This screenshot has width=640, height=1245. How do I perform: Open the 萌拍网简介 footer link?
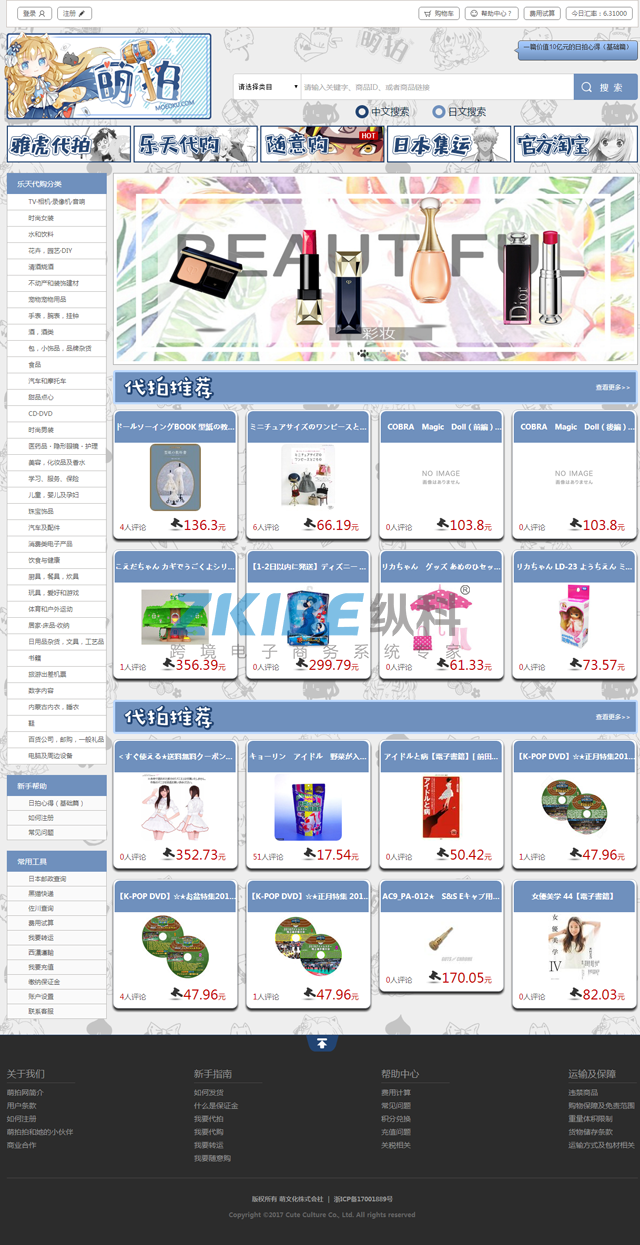pos(26,1093)
